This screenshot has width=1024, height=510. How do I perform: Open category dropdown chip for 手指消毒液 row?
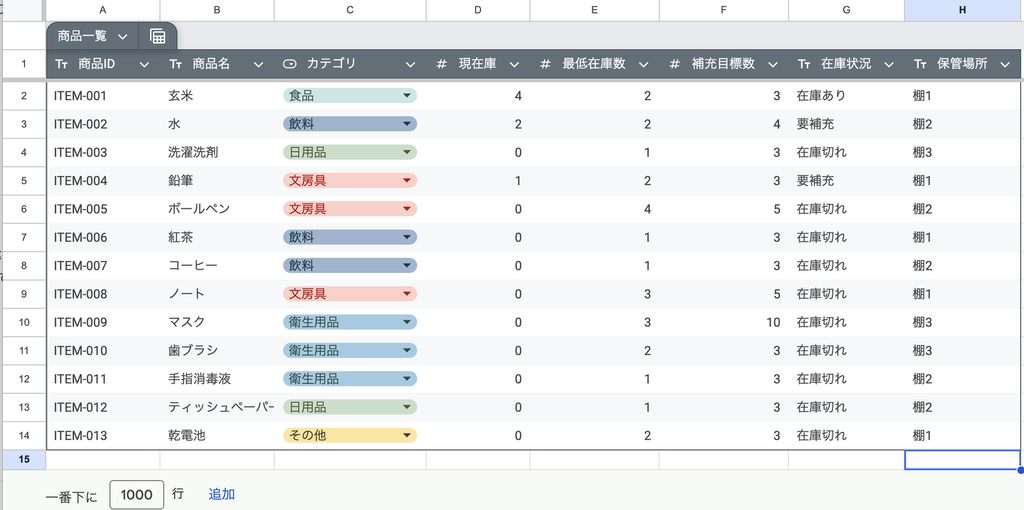350,379
